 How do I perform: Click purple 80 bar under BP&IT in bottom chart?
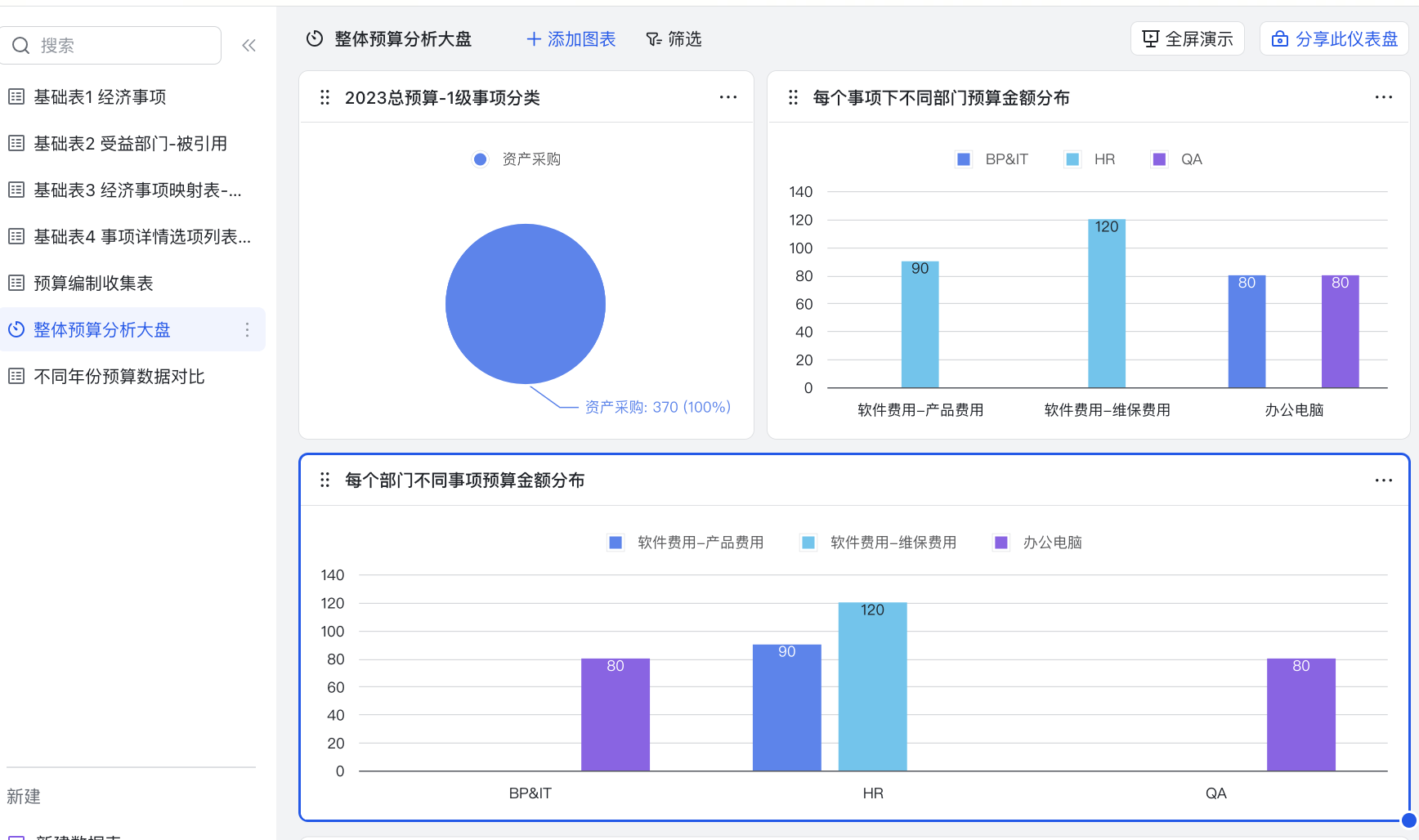[x=615, y=714]
